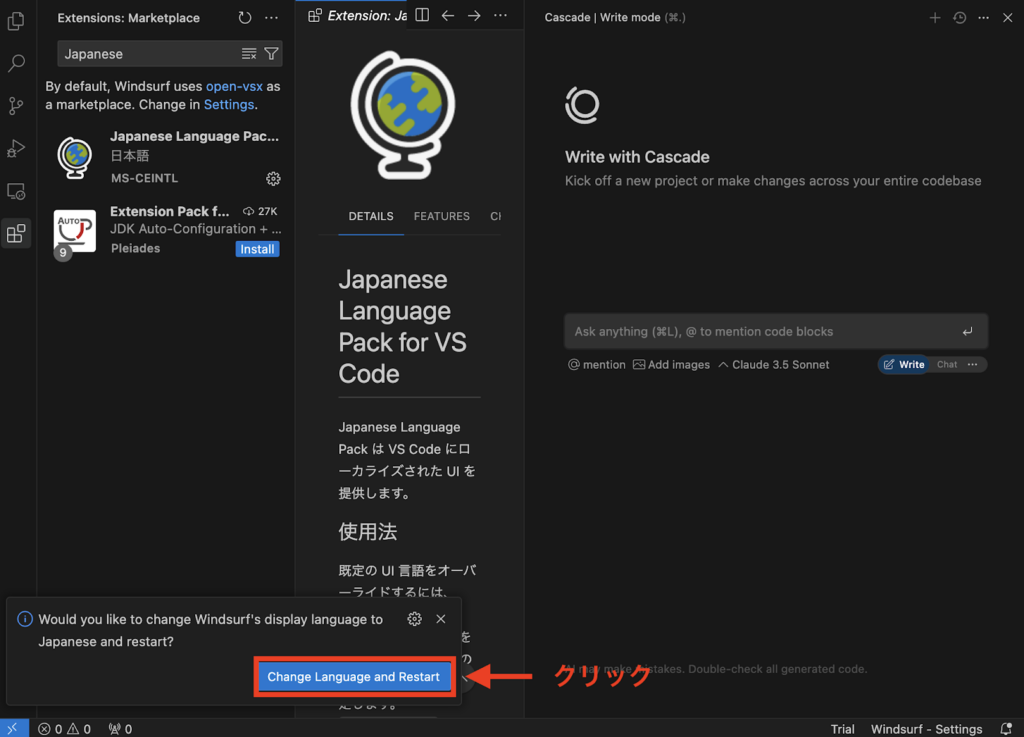Select the Japanese Language Pack extension entry

coord(167,157)
